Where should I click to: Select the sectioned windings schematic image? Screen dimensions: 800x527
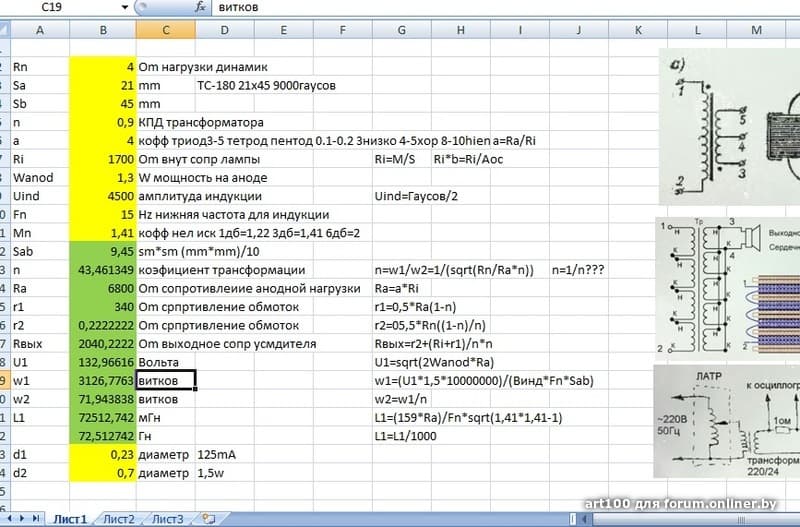click(x=728, y=287)
